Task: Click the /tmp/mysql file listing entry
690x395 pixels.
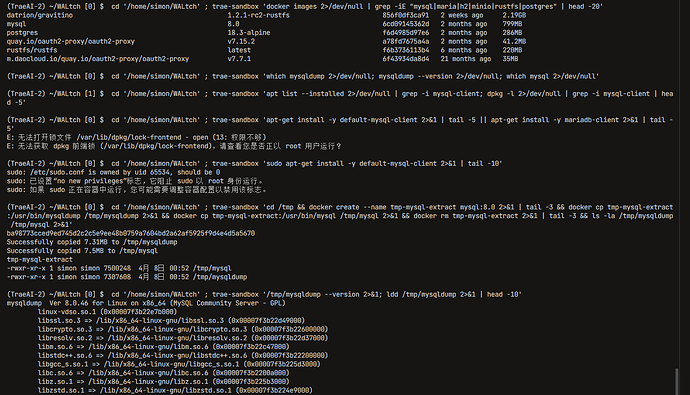Action: tap(119, 268)
